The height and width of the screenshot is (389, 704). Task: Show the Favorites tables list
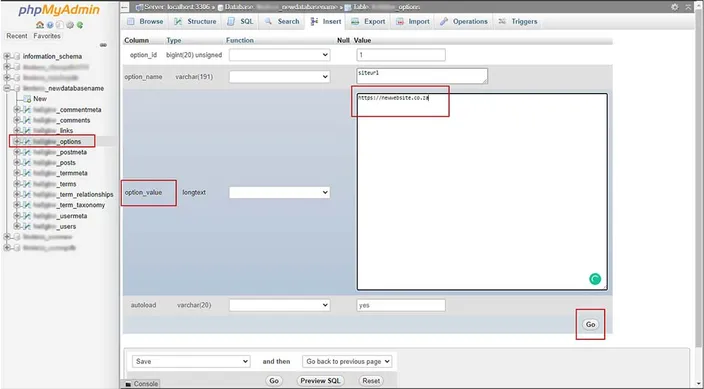point(47,36)
